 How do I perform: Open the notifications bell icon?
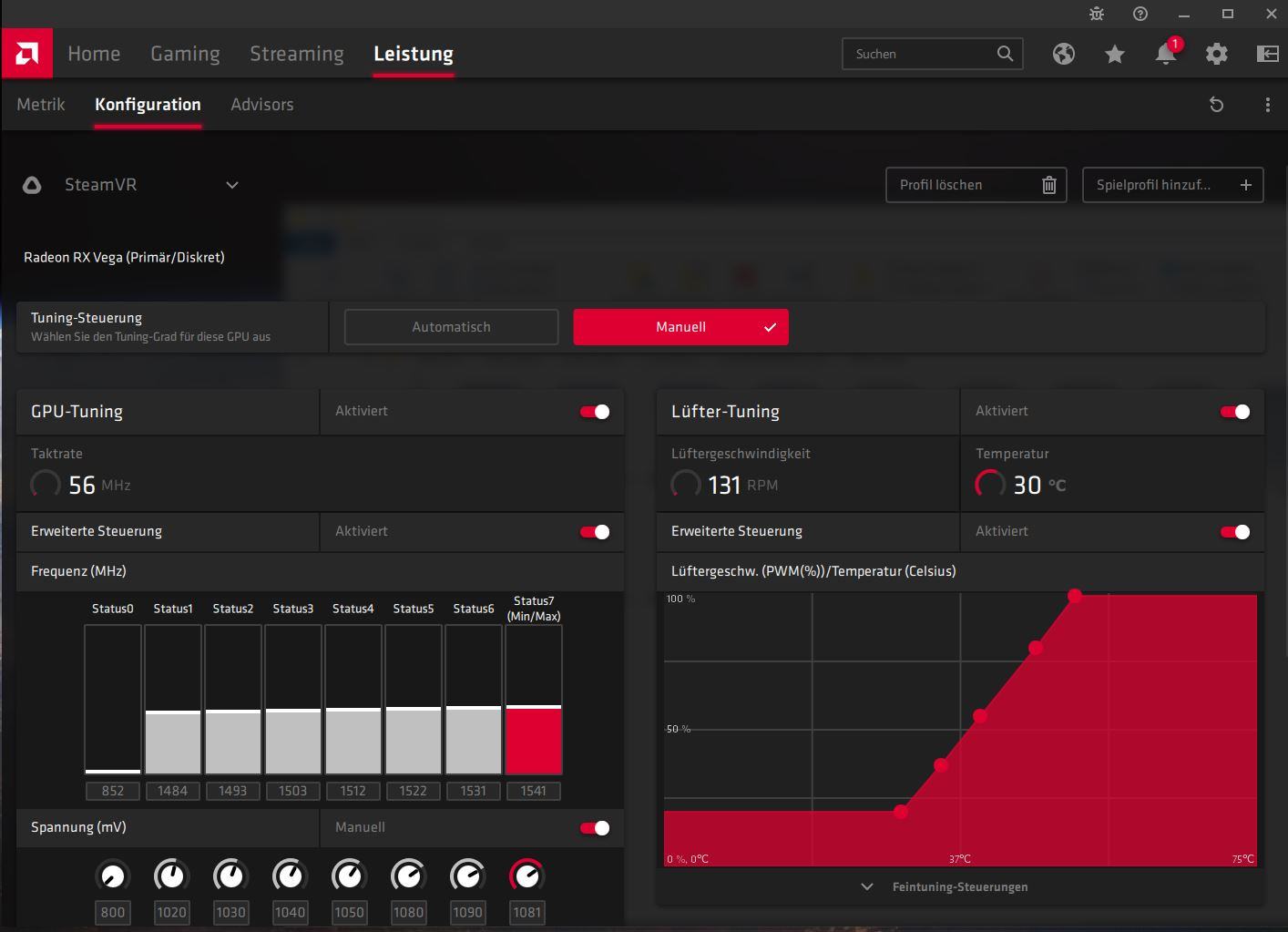tap(1166, 54)
